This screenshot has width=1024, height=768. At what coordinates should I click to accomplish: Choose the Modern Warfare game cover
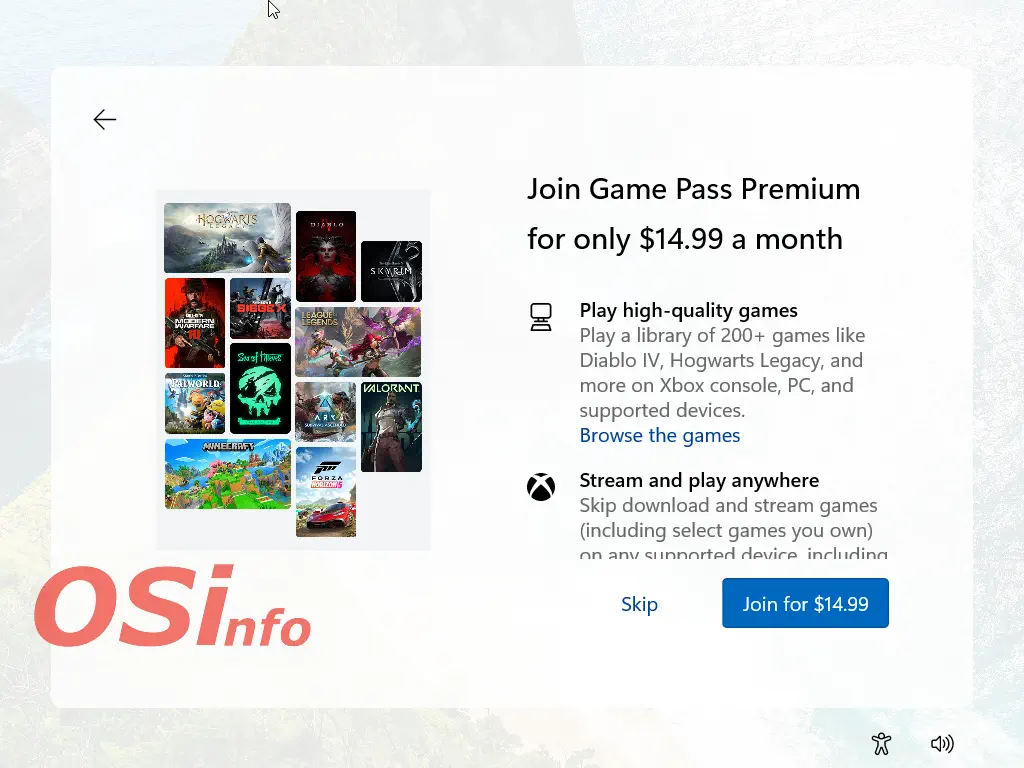tap(194, 323)
